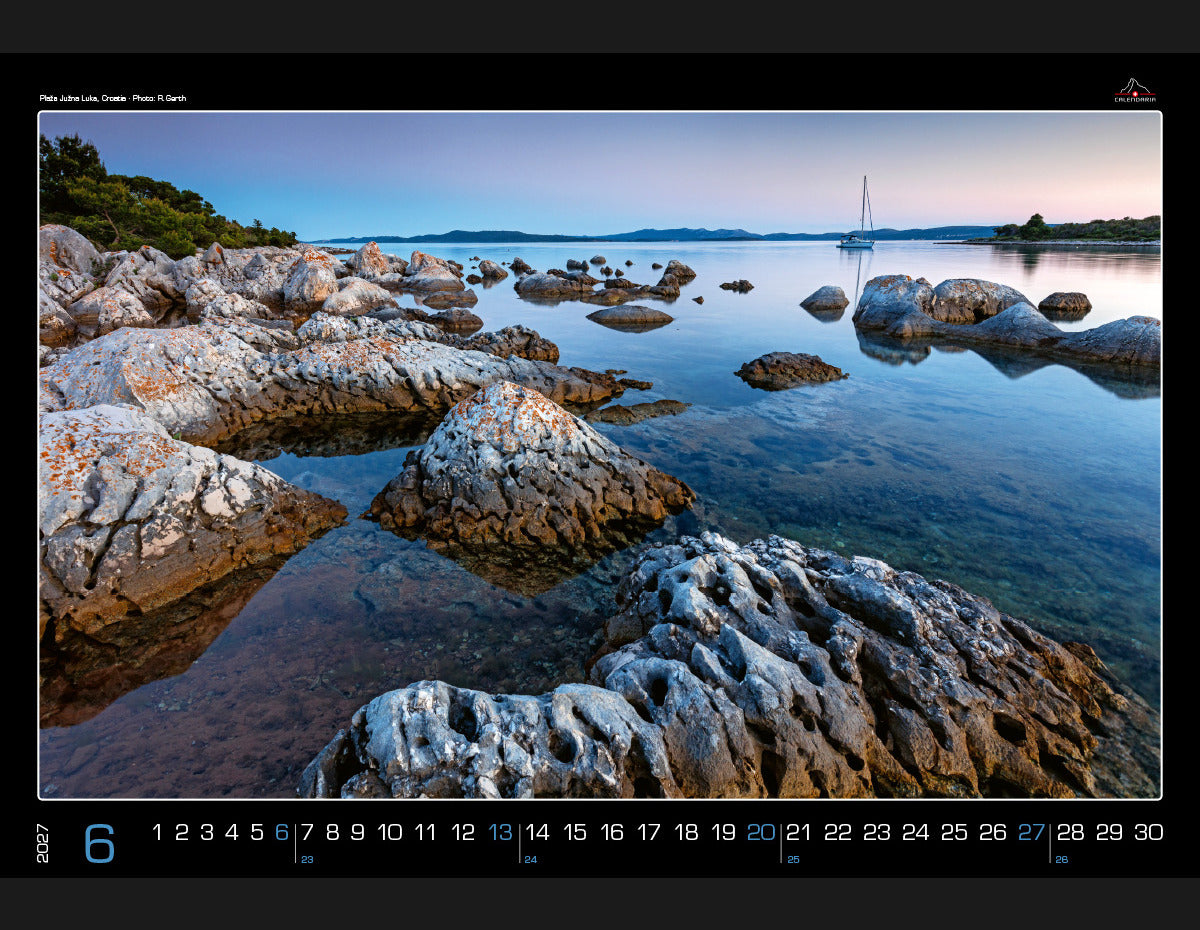Click week number 25 label
Image resolution: width=1200 pixels, height=930 pixels.
[793, 859]
